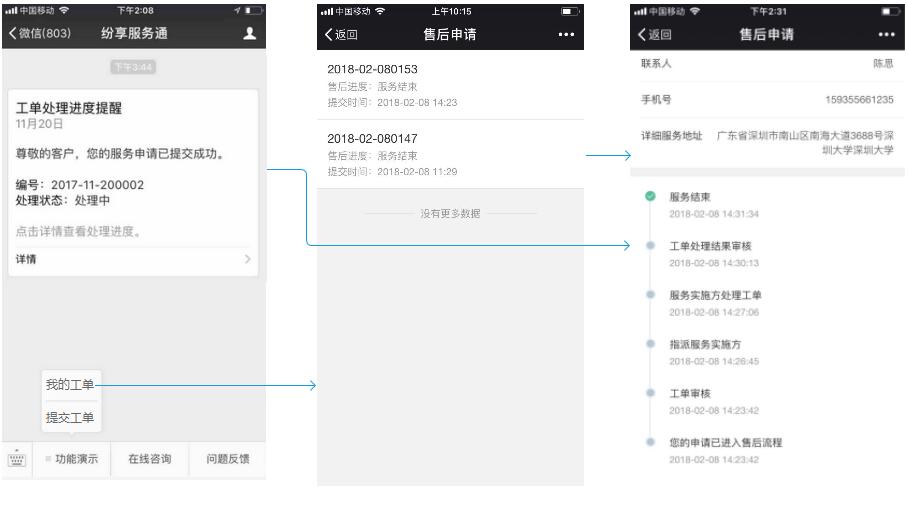
Task: Open the 在线咨询 bottom tab
Action: click(x=150, y=460)
